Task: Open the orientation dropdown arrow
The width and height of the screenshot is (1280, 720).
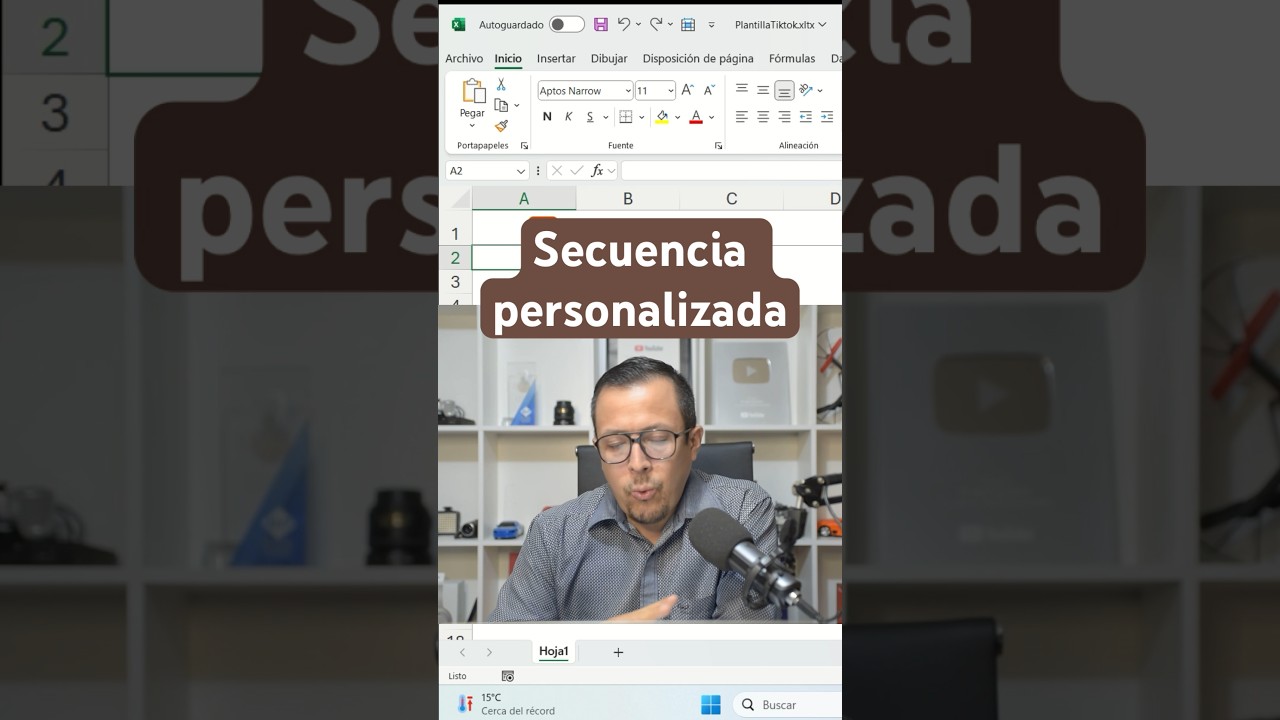Action: click(x=820, y=90)
